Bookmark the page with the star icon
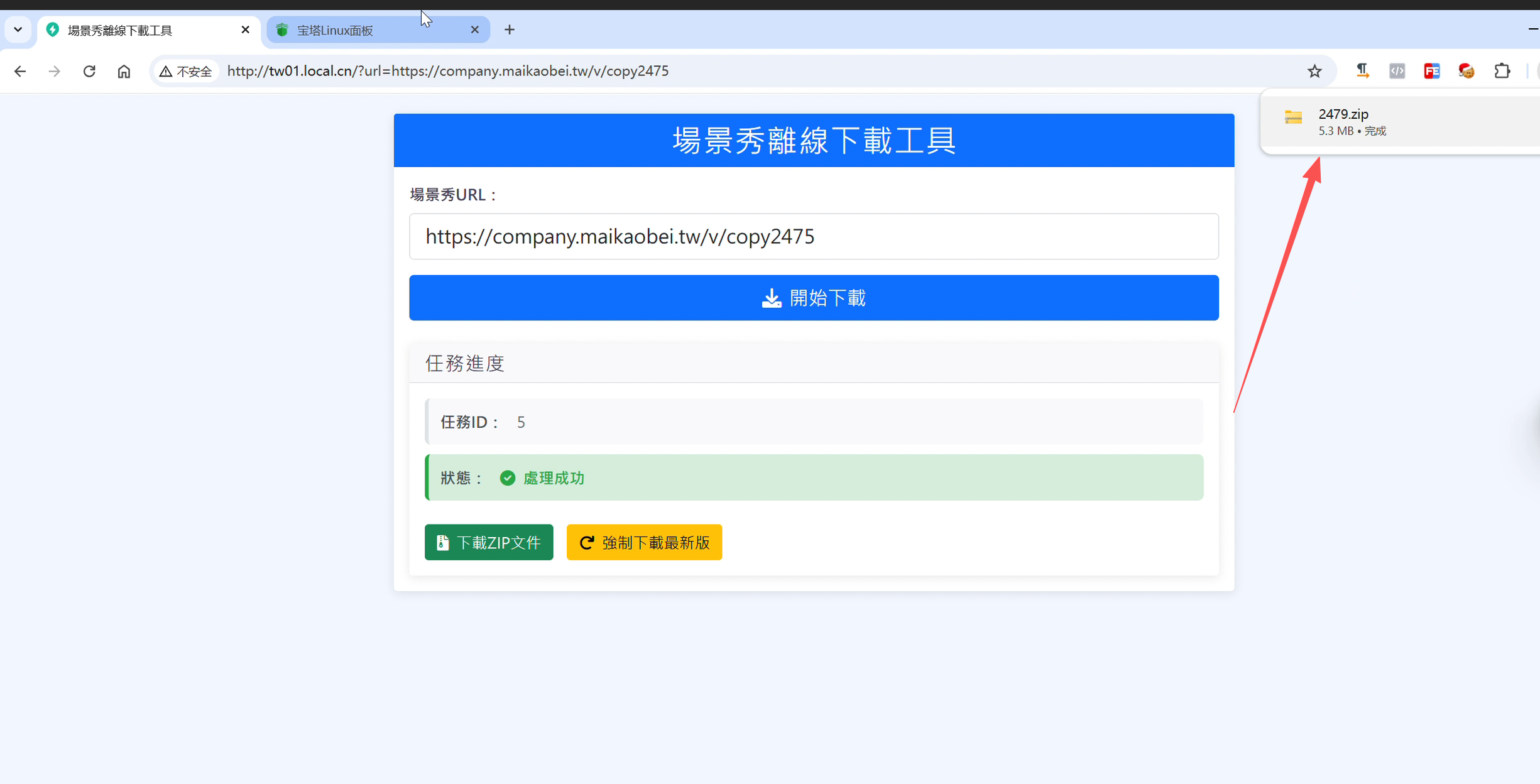The width and height of the screenshot is (1540, 784). coord(1314,71)
